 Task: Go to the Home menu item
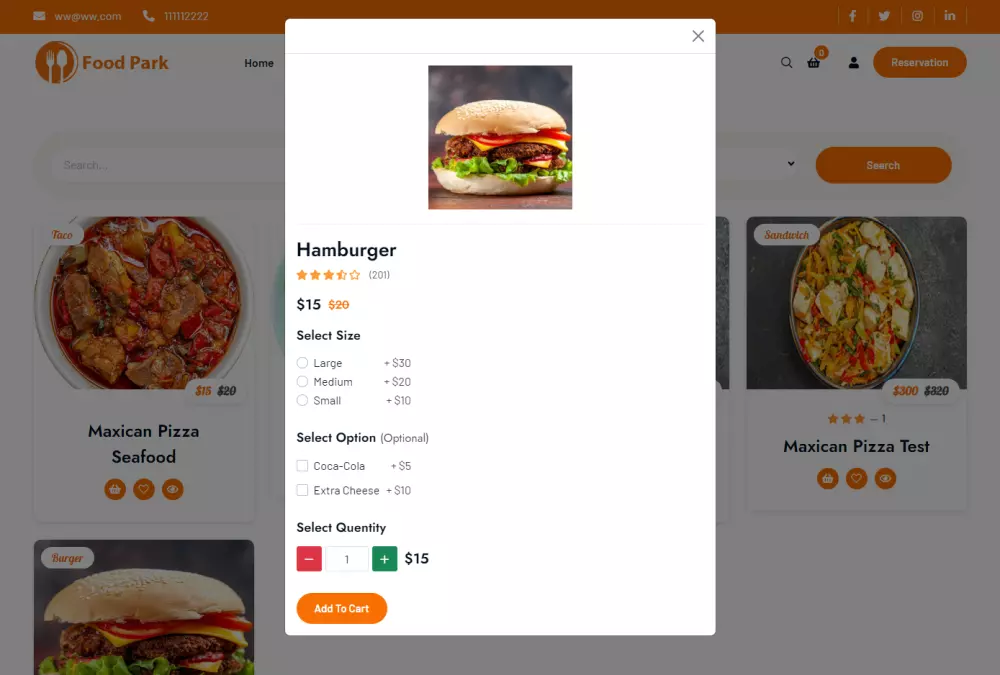259,63
